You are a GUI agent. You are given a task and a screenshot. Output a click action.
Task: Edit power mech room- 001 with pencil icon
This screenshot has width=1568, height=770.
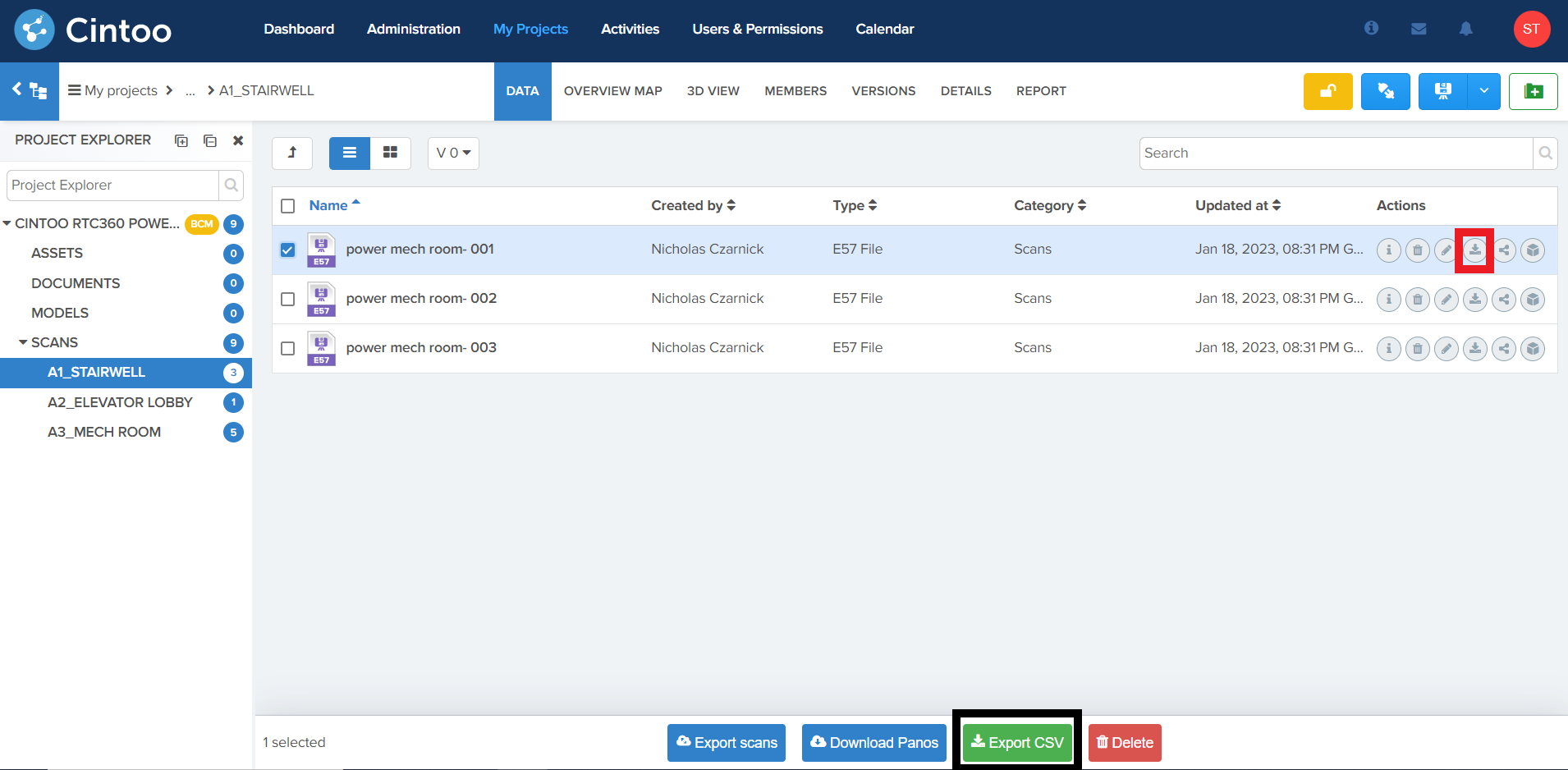click(x=1446, y=250)
